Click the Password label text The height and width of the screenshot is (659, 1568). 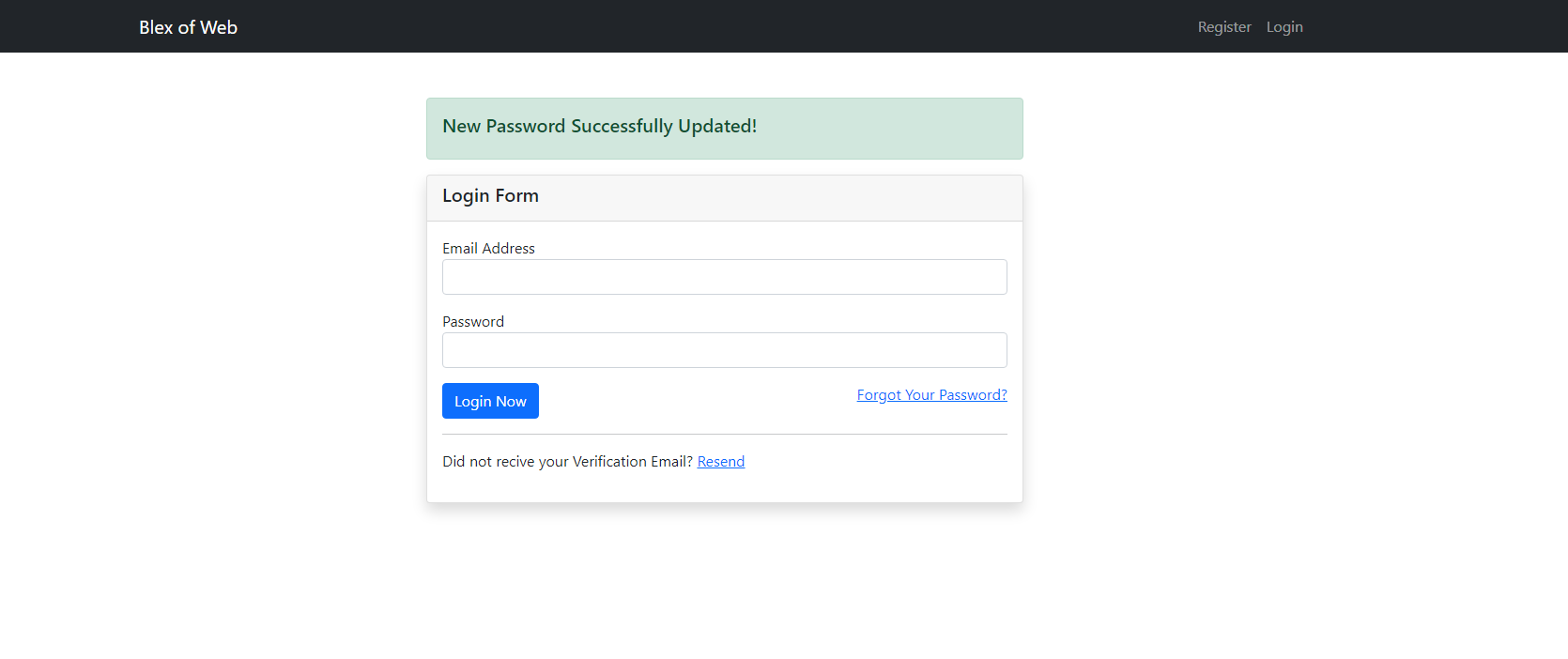click(x=473, y=321)
